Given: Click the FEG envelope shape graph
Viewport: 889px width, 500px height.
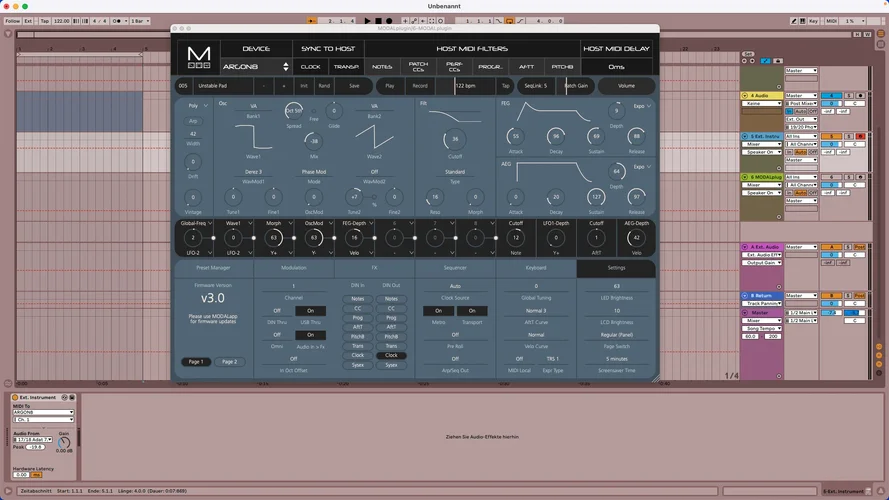Looking at the screenshot, I should (553, 113).
